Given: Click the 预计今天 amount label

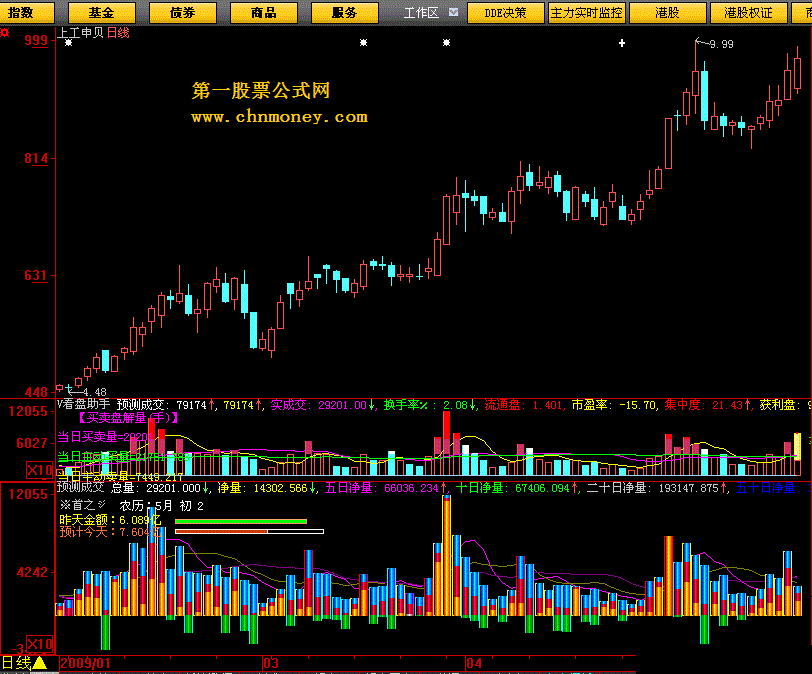Looking at the screenshot, I should (x=110, y=532).
